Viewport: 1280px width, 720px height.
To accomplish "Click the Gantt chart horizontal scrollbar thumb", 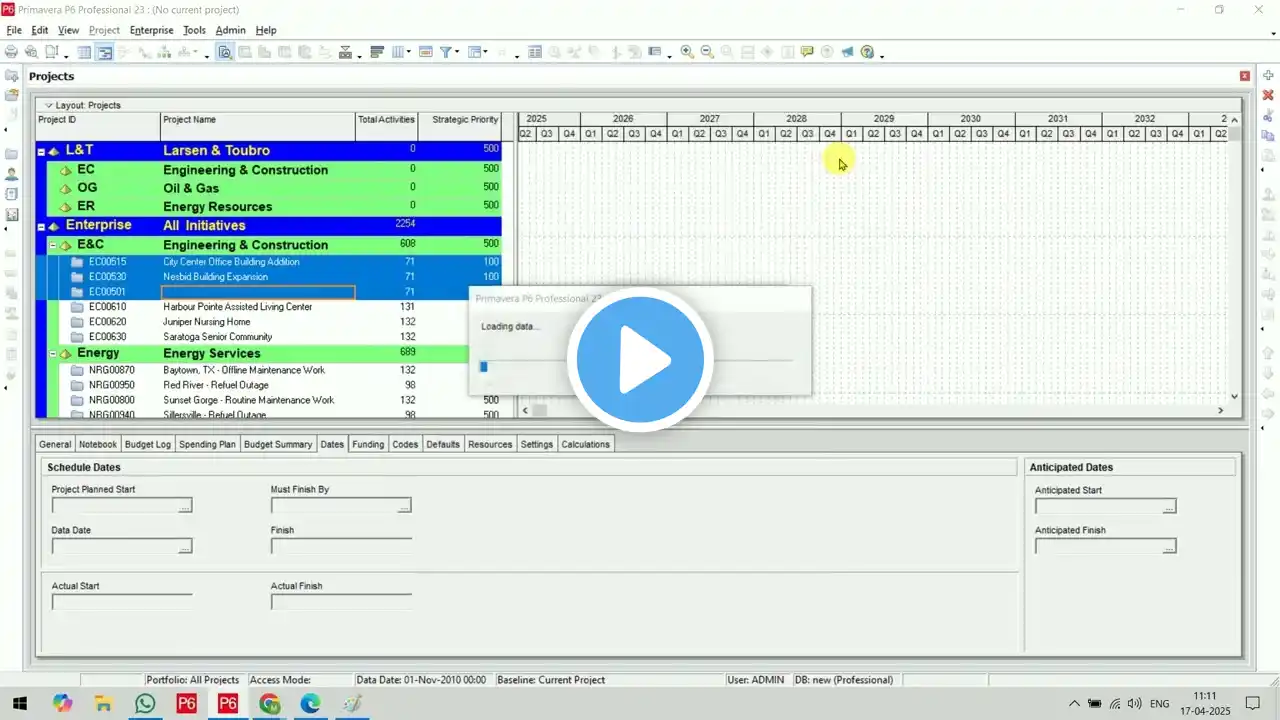I will (539, 410).
